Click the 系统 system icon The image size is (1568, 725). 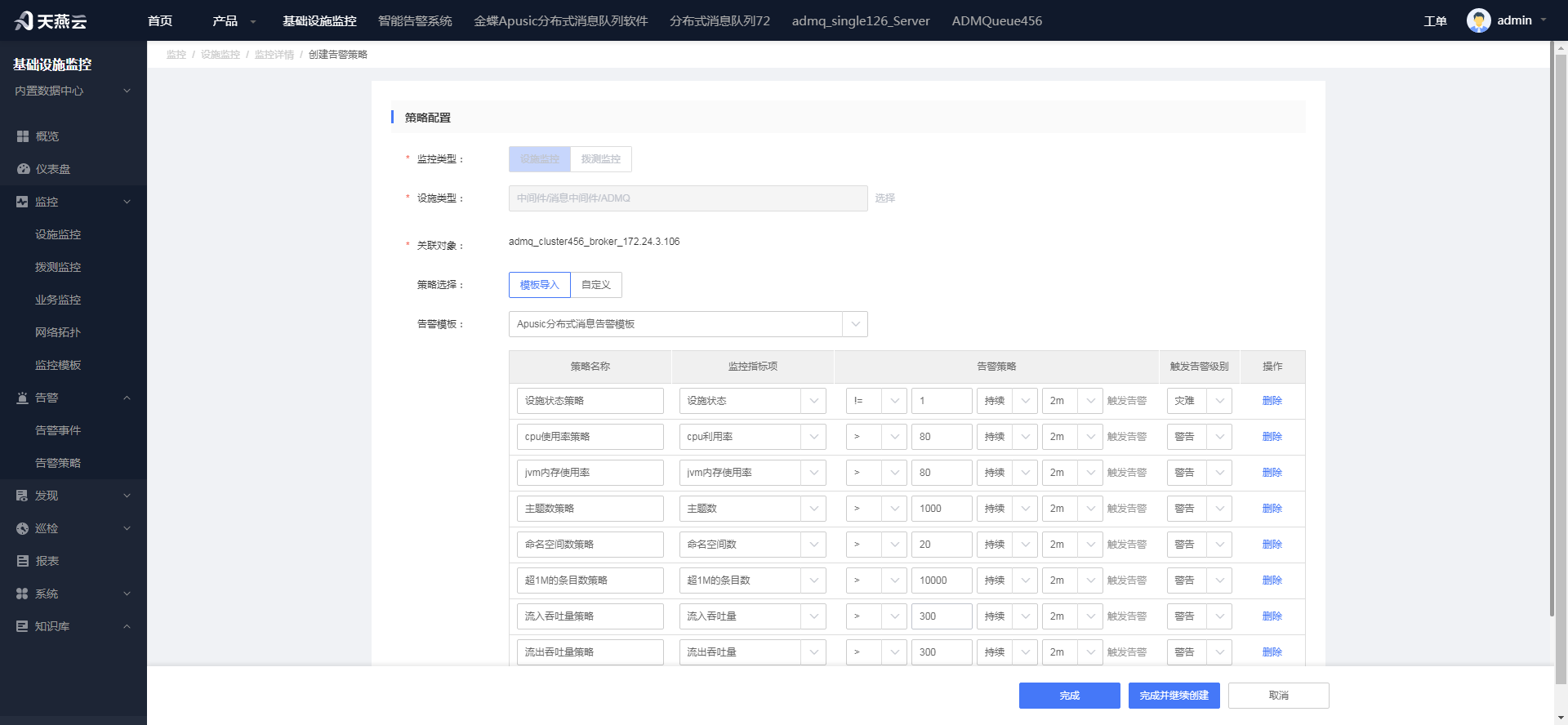[x=22, y=594]
